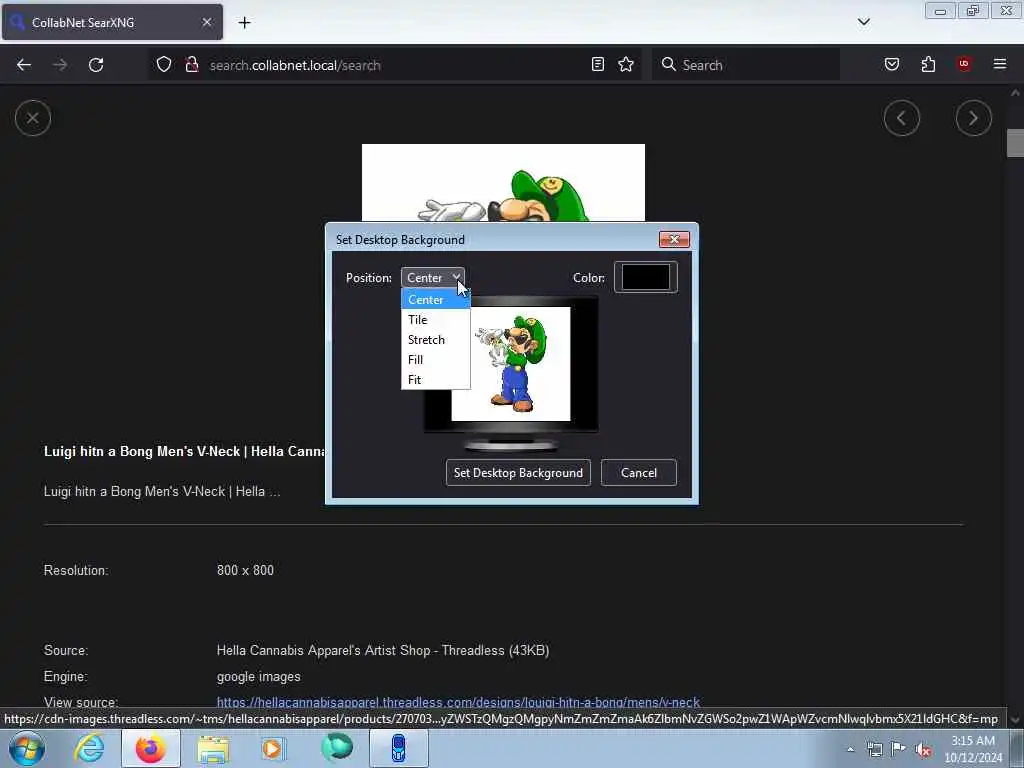This screenshot has height=768, width=1024.
Task: Open the Windows Start button
Action: pyautogui.click(x=27, y=748)
